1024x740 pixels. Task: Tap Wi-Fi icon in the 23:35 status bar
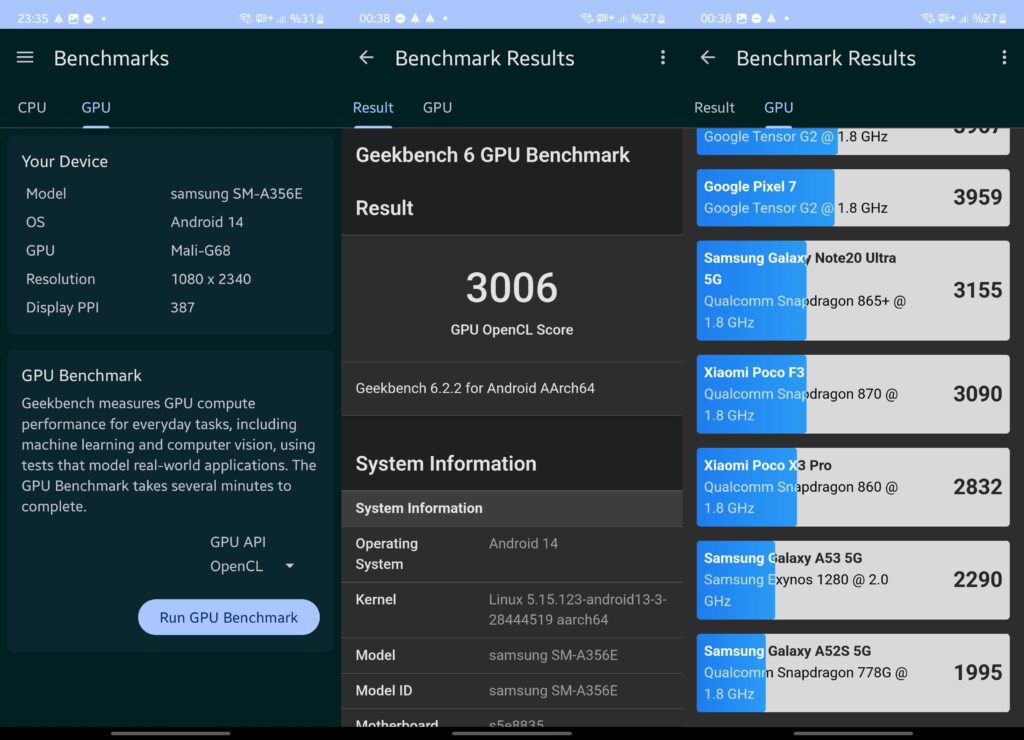click(246, 18)
